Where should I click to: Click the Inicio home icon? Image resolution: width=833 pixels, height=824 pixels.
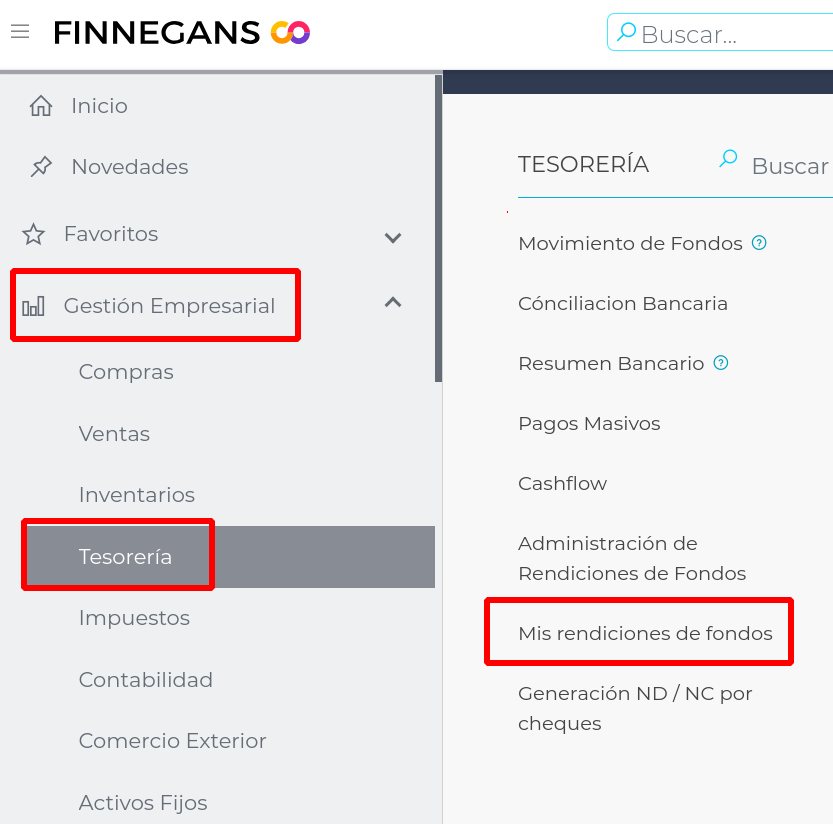pos(41,106)
